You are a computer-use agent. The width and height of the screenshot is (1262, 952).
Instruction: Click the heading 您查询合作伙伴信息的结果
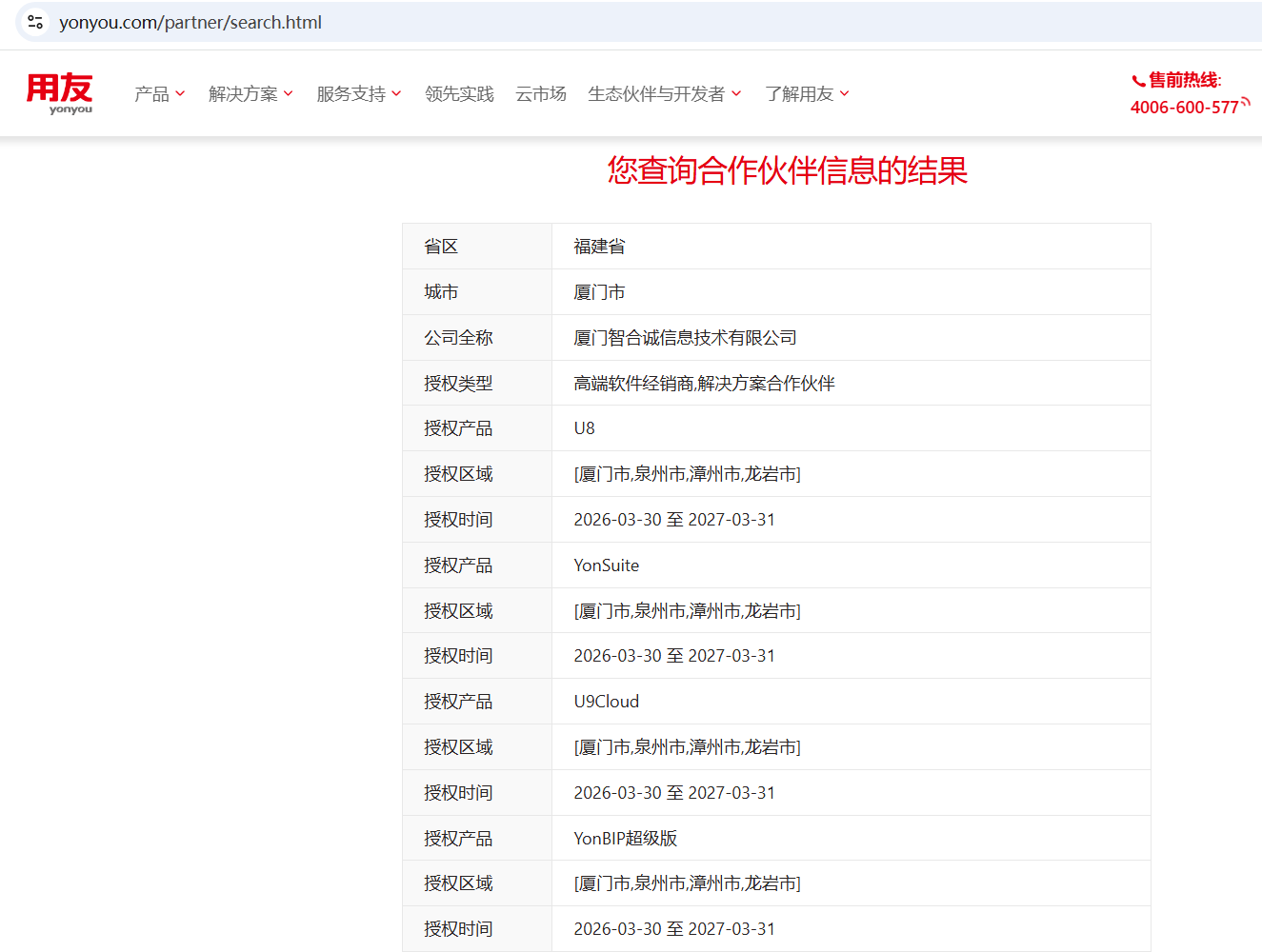788,170
